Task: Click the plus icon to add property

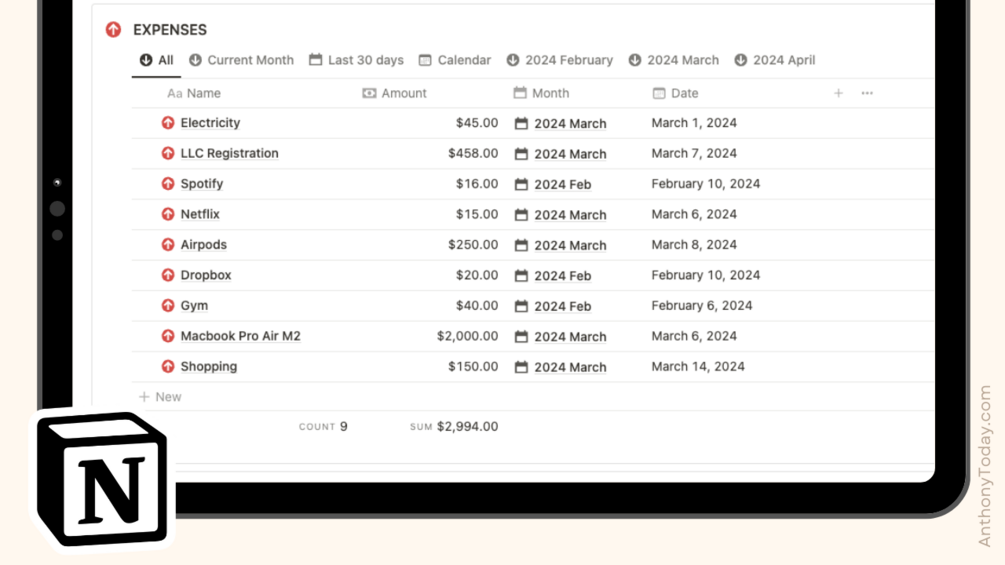Action: 838,93
